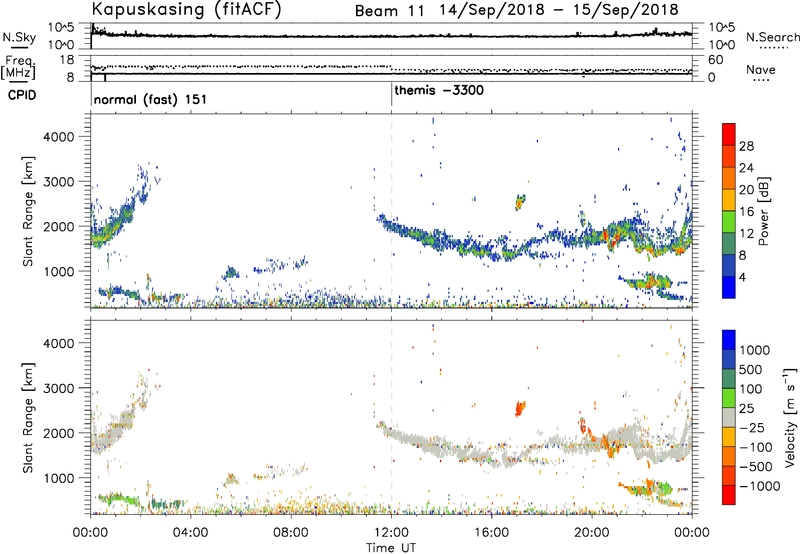This screenshot has height=554, width=800.
Task: Click the -500 tick on Velocity colorbar
Action: 756,467
